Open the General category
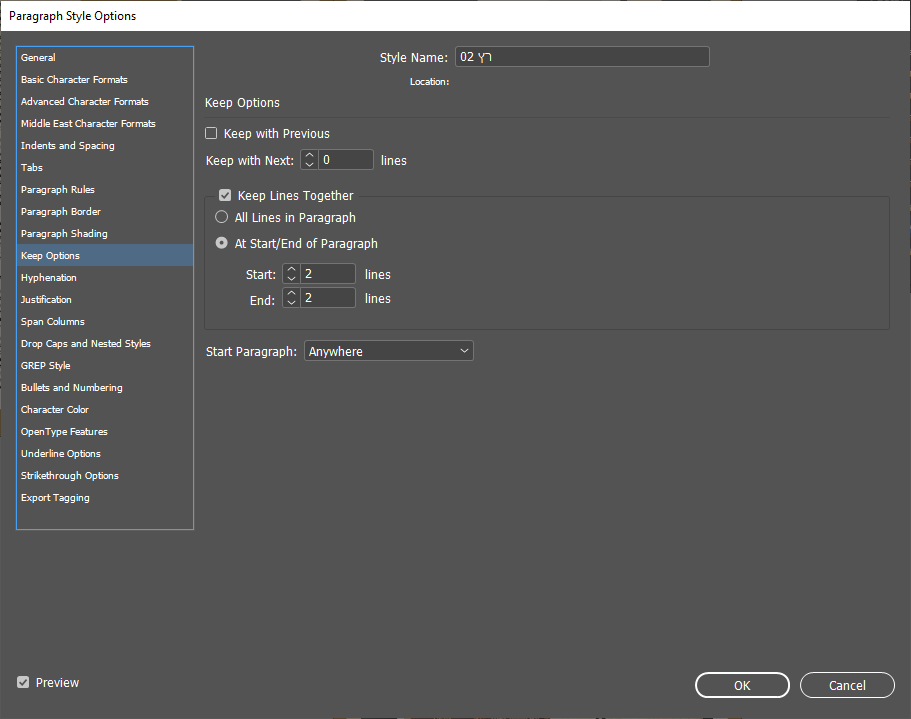Viewport: 911px width, 719px height. 105,57
